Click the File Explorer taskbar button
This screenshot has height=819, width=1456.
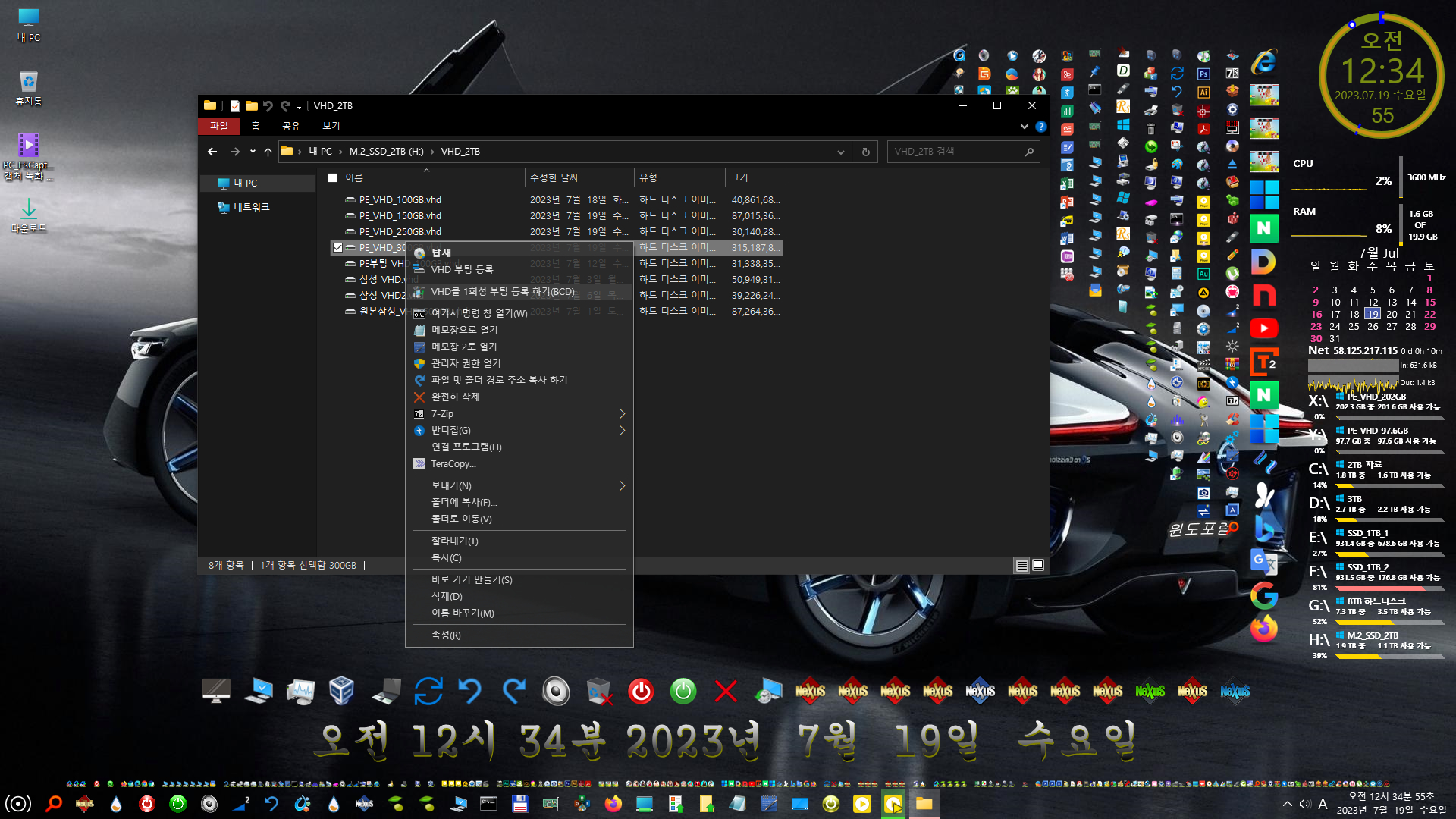click(x=924, y=804)
